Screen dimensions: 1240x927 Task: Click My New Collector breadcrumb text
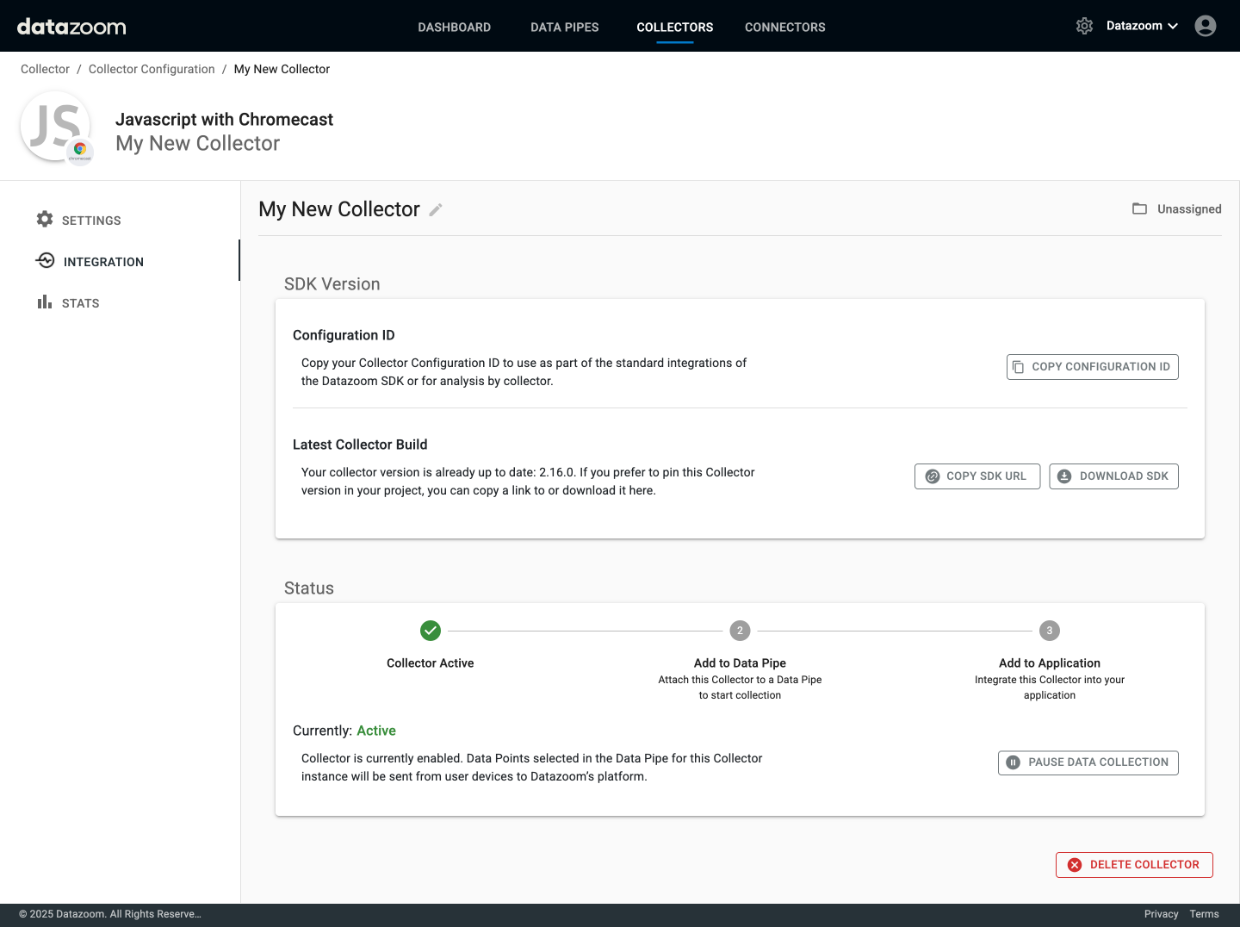(282, 69)
